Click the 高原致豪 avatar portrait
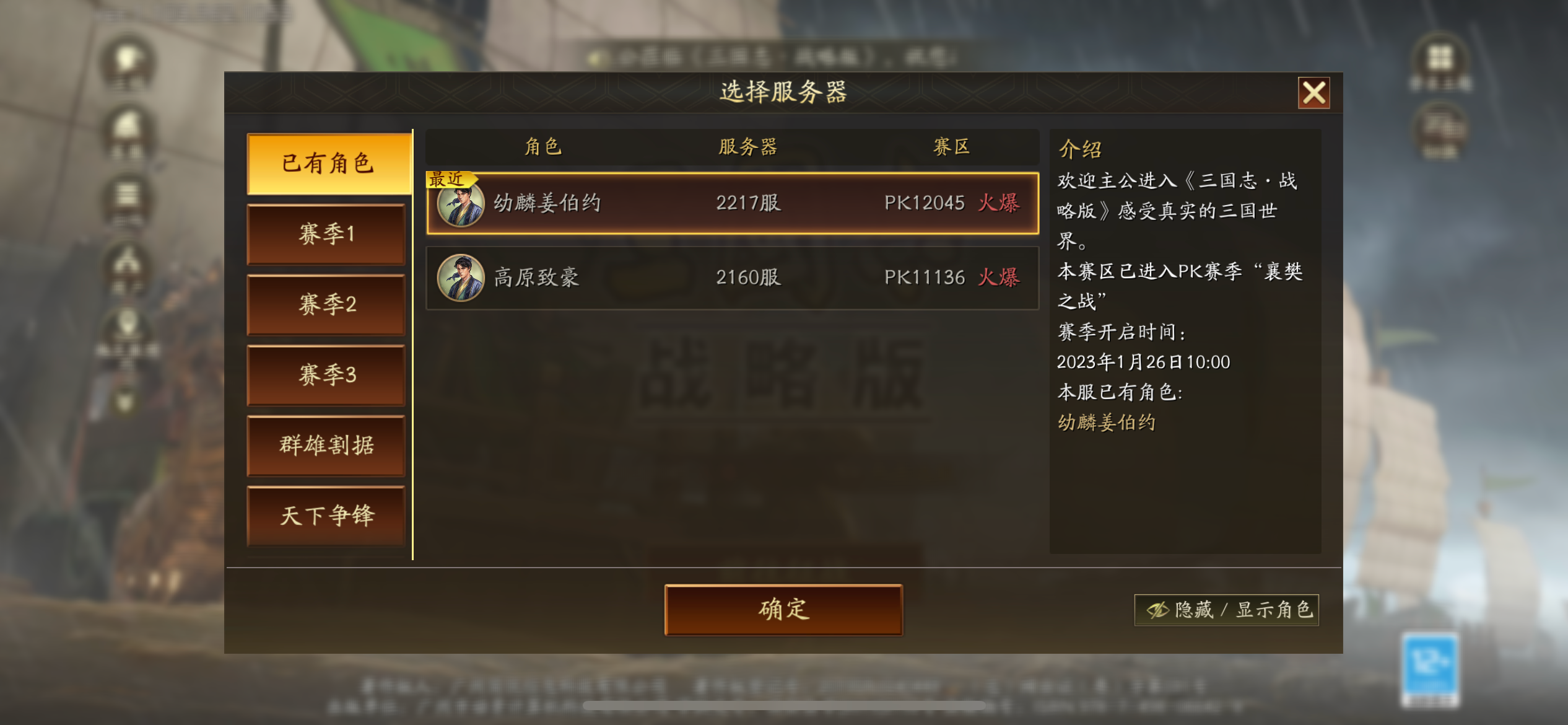The width and height of the screenshot is (1568, 725). pos(461,278)
